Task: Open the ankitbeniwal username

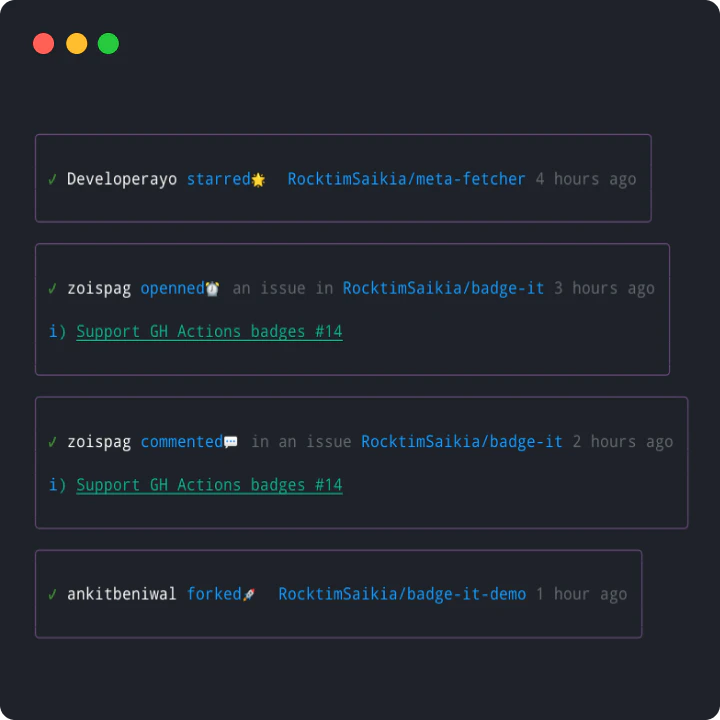Action: [122, 594]
